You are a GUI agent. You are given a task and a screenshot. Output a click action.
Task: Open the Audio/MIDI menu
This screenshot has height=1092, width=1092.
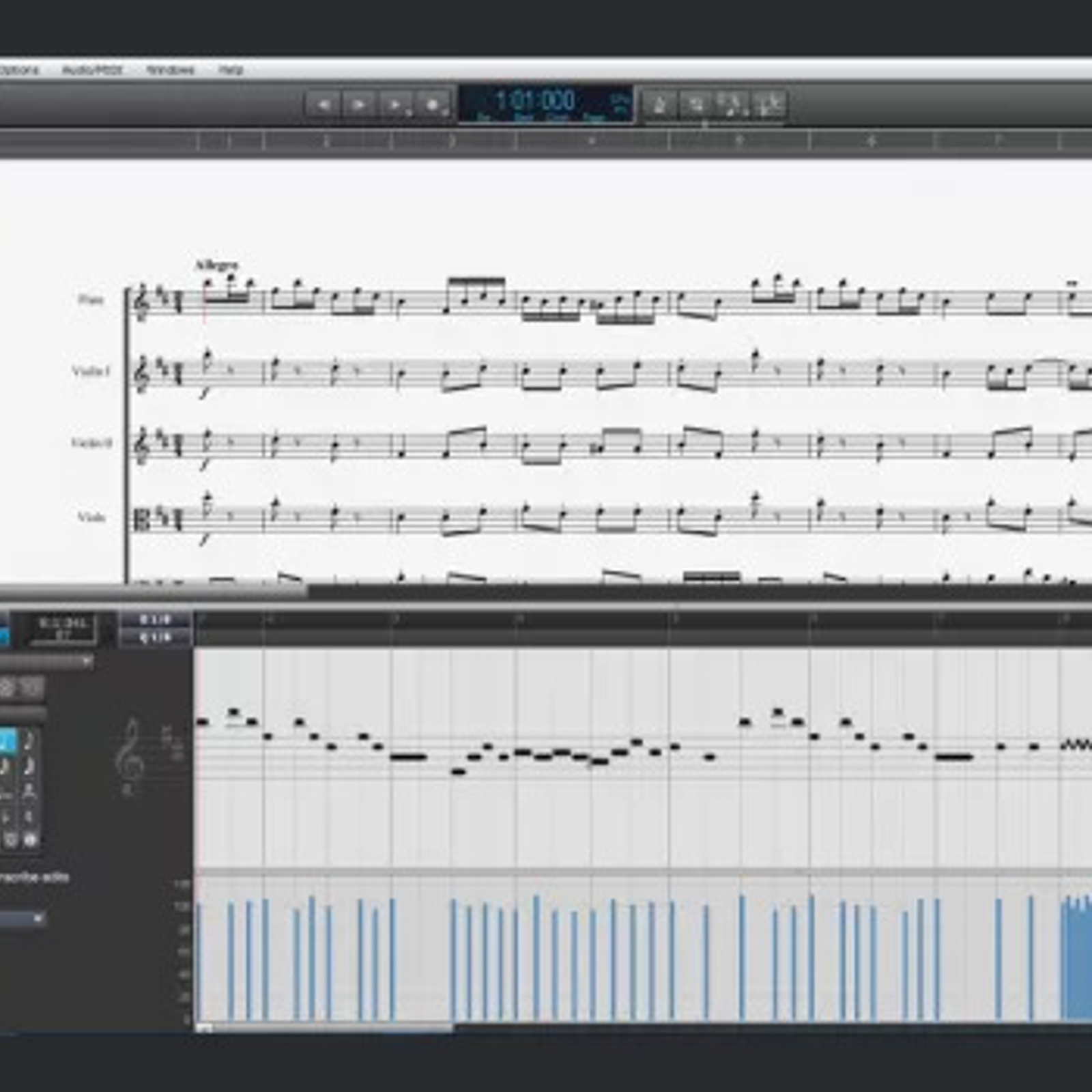pos(91,70)
